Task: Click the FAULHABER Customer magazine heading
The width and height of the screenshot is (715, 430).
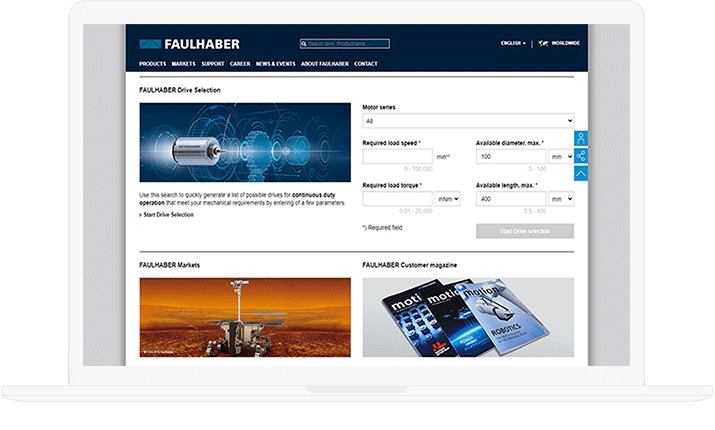Action: click(409, 265)
